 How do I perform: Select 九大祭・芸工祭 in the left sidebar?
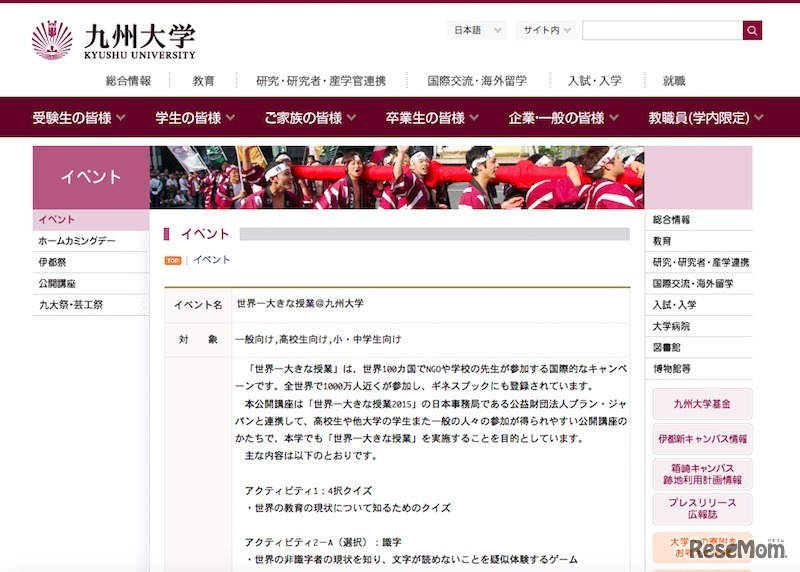[x=91, y=305]
